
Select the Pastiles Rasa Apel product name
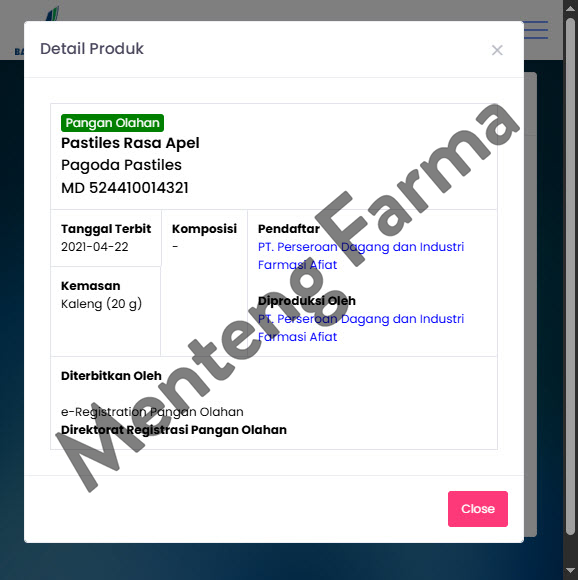pyautogui.click(x=130, y=143)
